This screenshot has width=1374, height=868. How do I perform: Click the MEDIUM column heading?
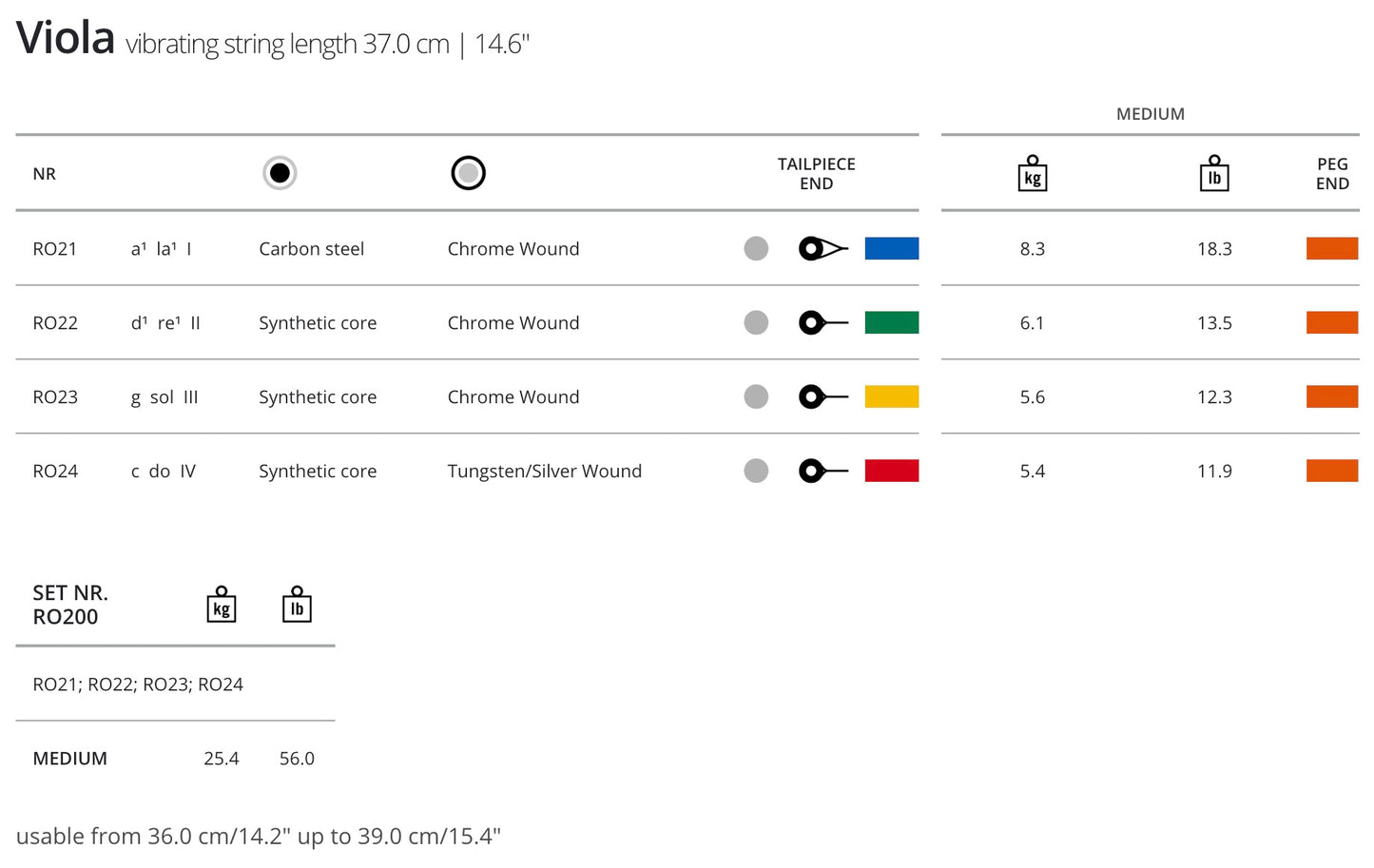pyautogui.click(x=1150, y=114)
